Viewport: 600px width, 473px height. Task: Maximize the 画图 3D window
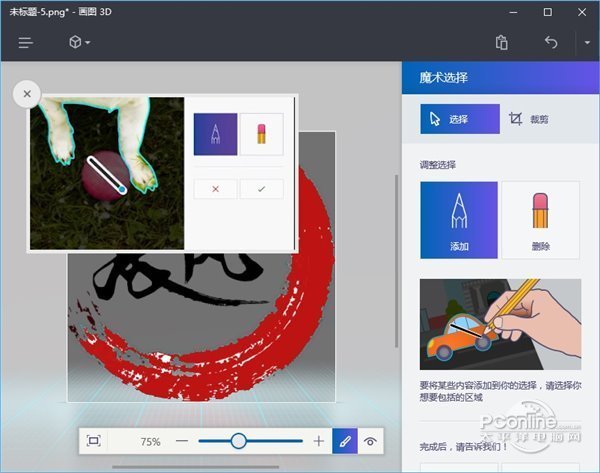point(548,12)
